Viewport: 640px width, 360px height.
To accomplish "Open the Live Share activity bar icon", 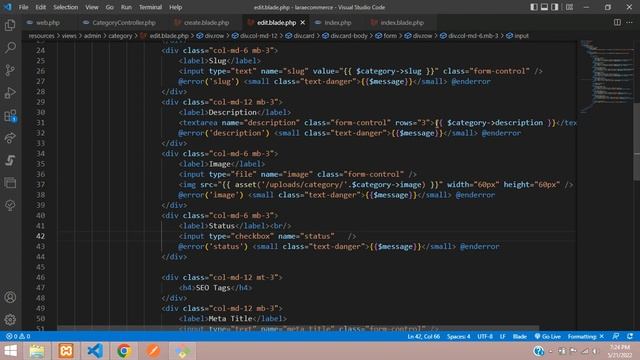I will (x=10, y=138).
